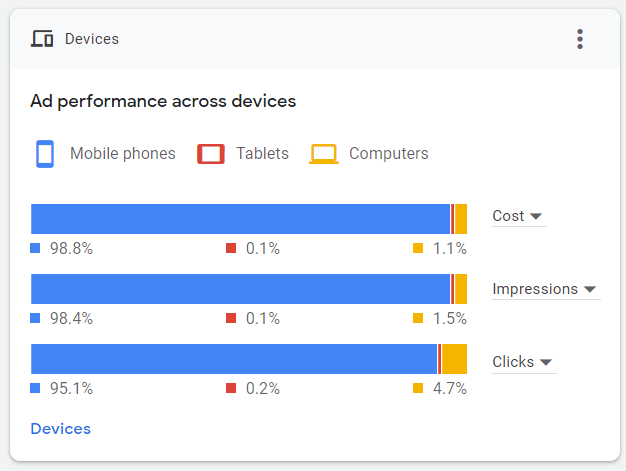
Task: Select the Mobile phones device icon
Action: tap(45, 154)
